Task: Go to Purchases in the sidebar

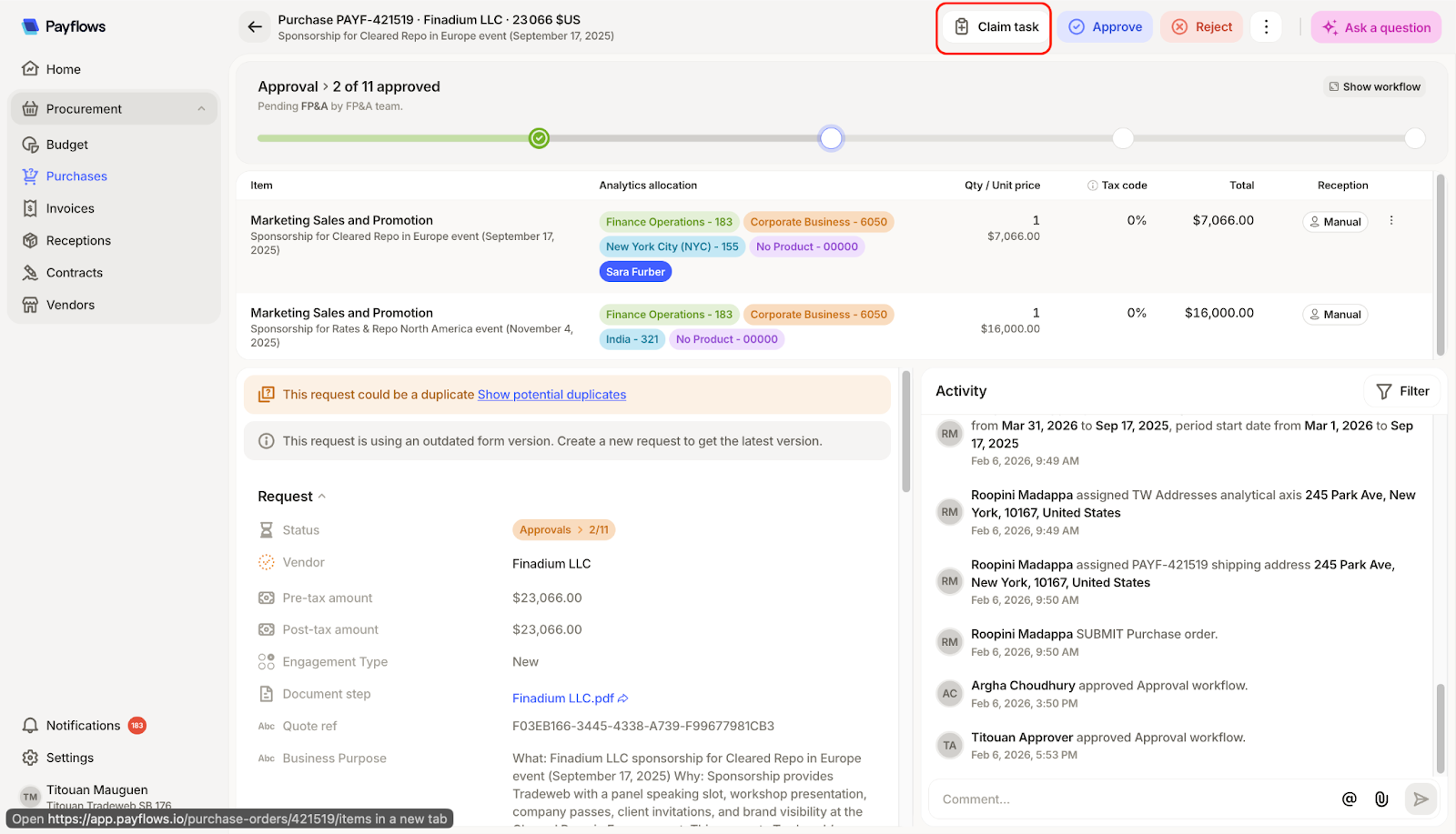Action: click(x=76, y=176)
